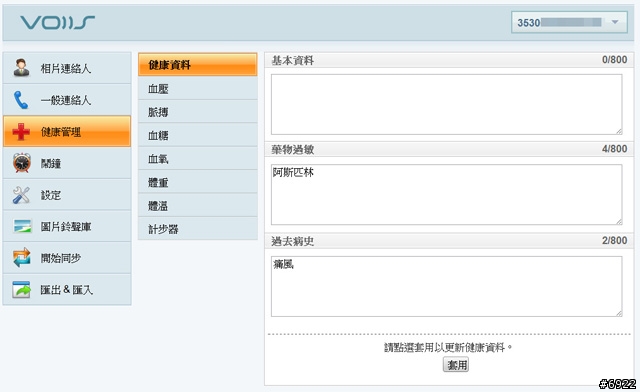Click inside the 藥物過敏 text area
This screenshot has height=392, width=640.
click(x=447, y=195)
